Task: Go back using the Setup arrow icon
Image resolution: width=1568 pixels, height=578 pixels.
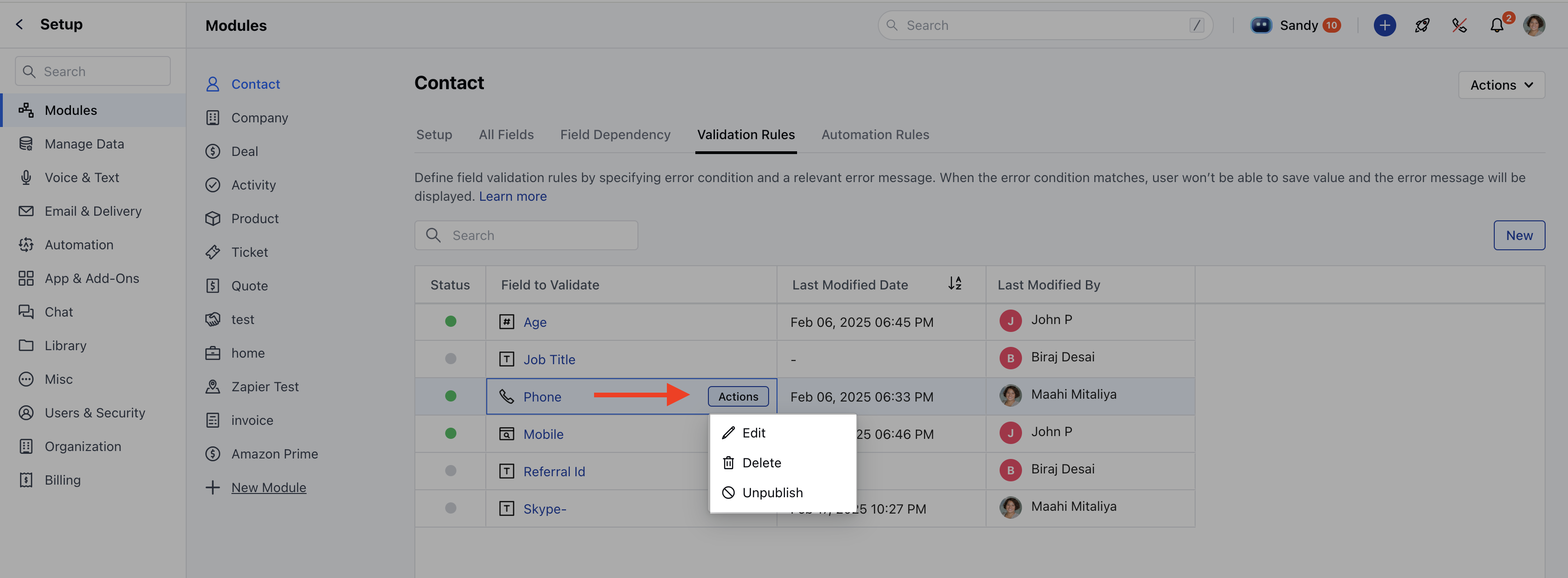Action: pyautogui.click(x=20, y=24)
